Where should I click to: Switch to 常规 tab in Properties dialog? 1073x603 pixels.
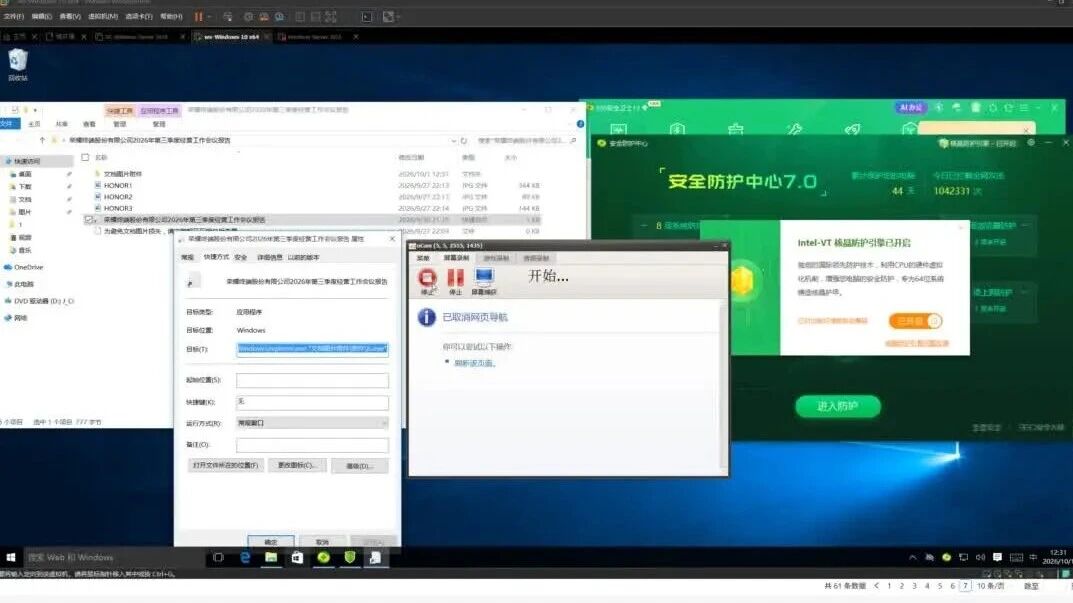coord(188,257)
